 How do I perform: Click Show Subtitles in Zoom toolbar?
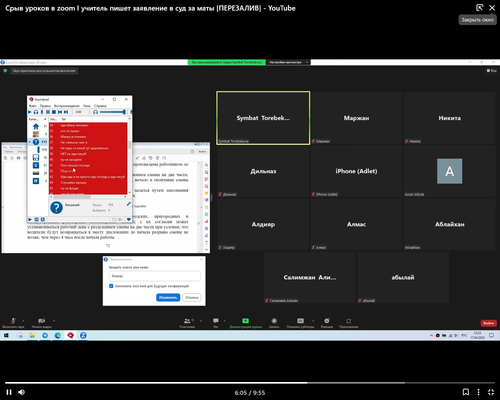300,322
